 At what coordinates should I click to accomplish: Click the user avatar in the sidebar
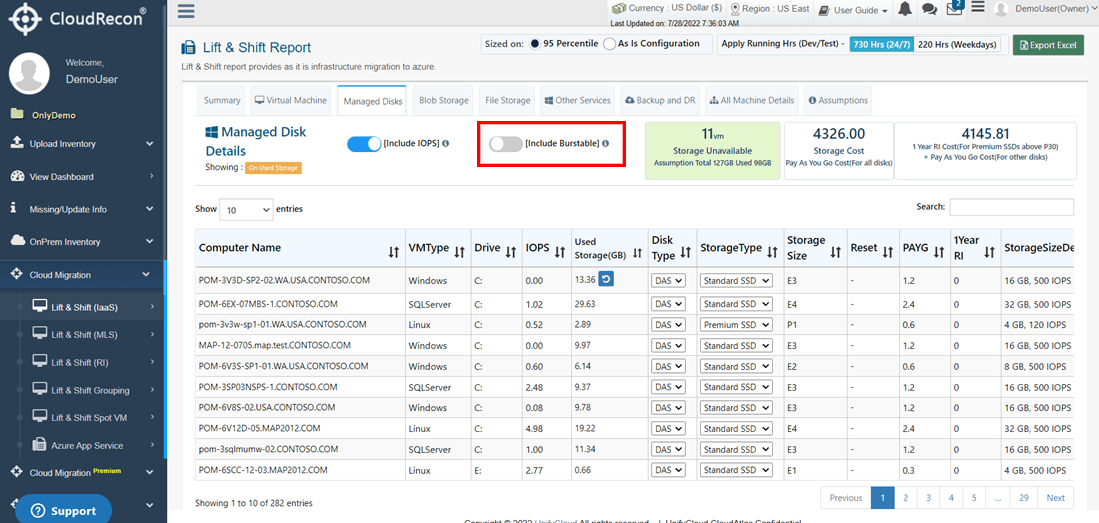(x=29, y=73)
